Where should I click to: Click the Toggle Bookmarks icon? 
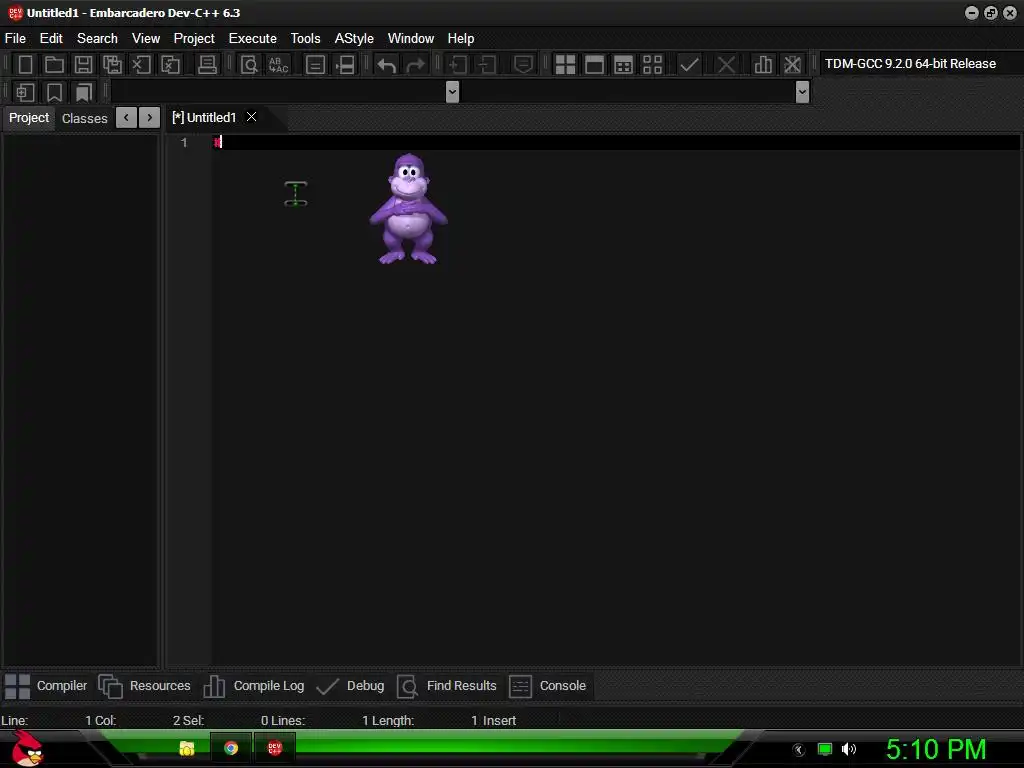pos(54,92)
